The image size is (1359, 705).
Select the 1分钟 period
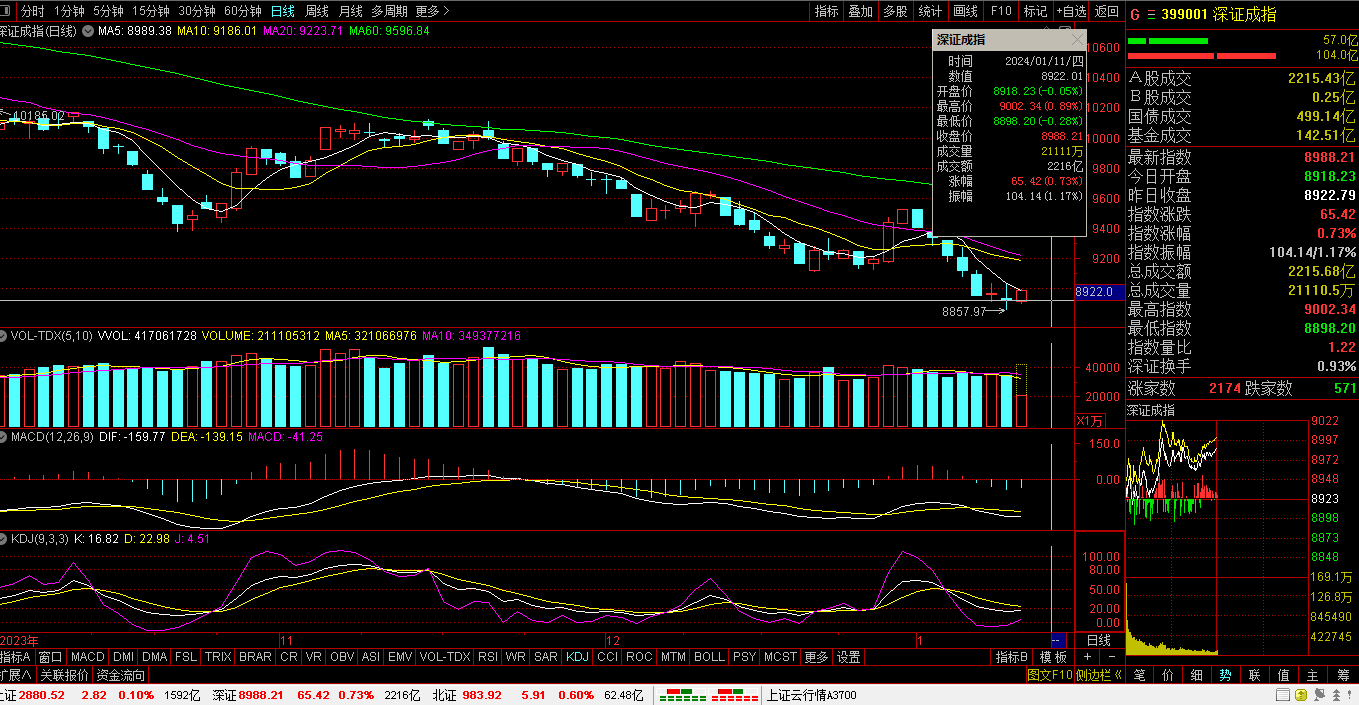tap(69, 11)
